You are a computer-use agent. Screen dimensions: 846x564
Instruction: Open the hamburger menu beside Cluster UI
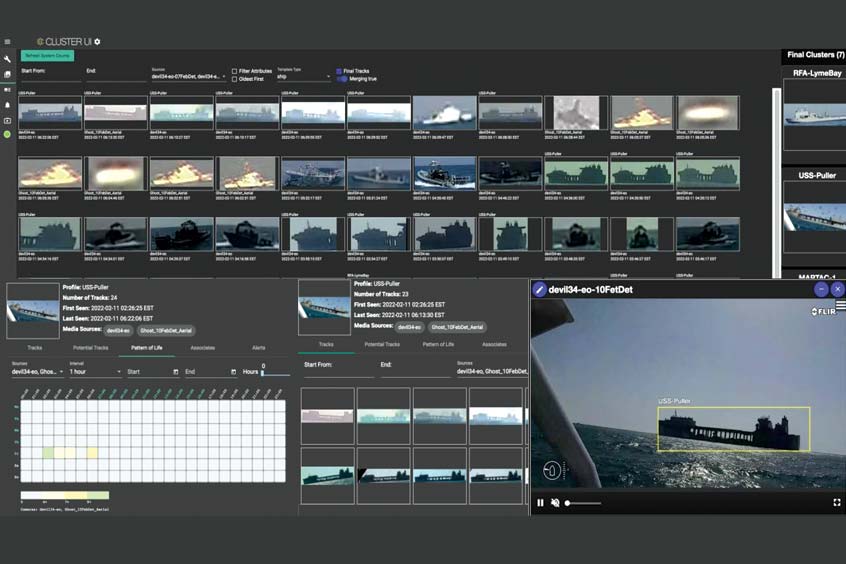pos(7,42)
